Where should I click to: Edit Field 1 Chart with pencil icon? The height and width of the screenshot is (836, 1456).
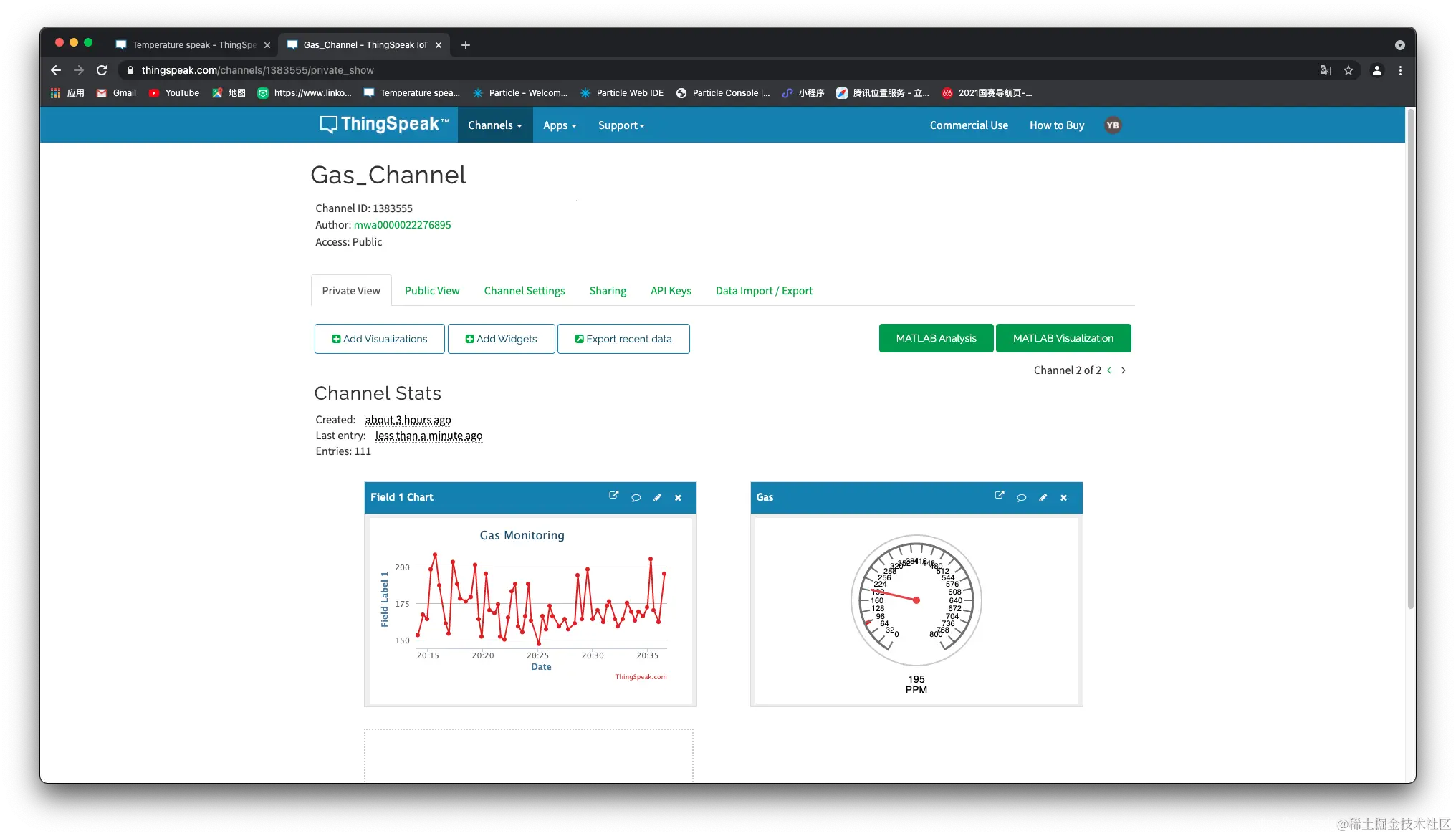(657, 498)
